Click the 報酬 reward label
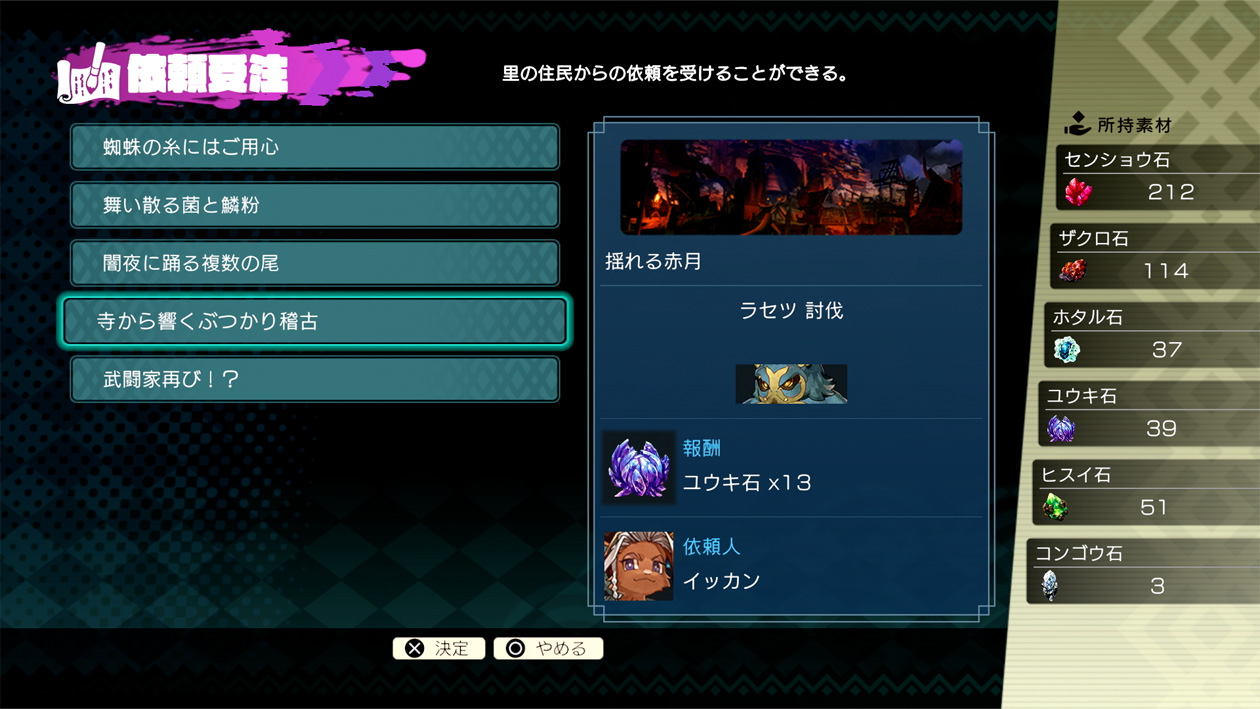Viewport: 1260px width, 709px height. pyautogui.click(x=702, y=449)
